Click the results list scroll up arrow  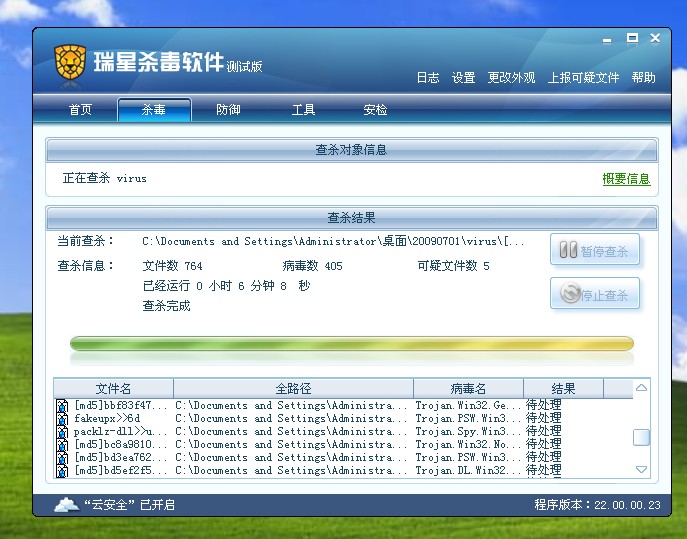[x=641, y=388]
